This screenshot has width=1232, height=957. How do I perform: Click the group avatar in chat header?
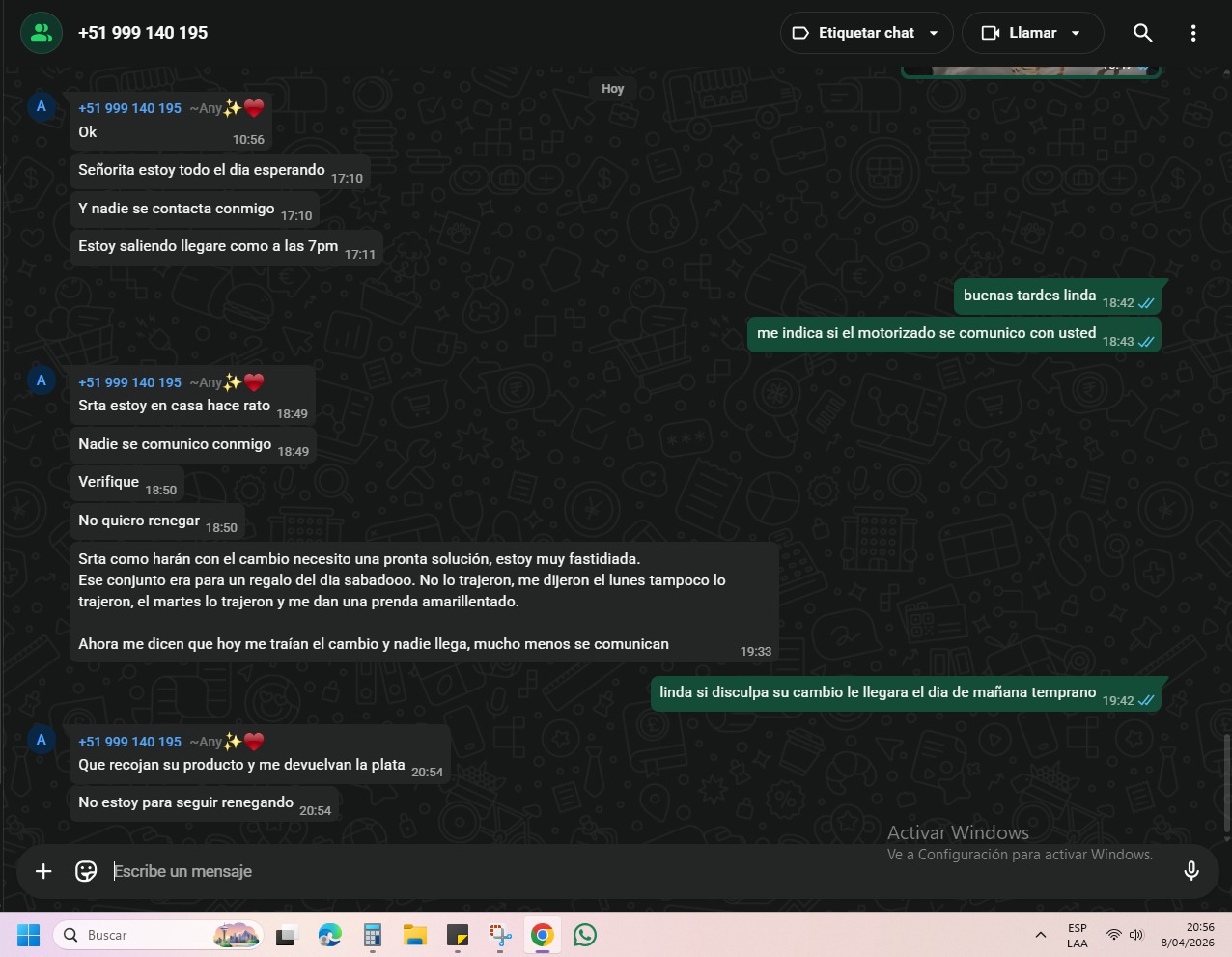[x=42, y=33]
